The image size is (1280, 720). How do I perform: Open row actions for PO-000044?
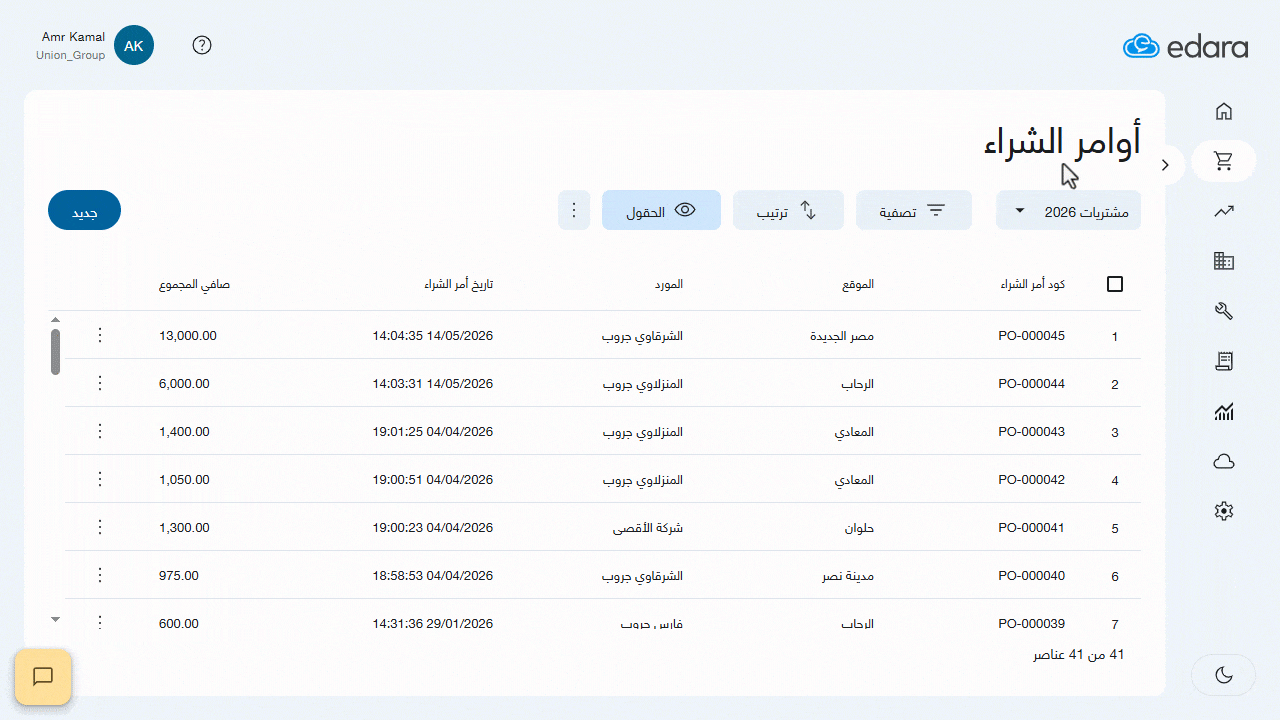click(99, 383)
